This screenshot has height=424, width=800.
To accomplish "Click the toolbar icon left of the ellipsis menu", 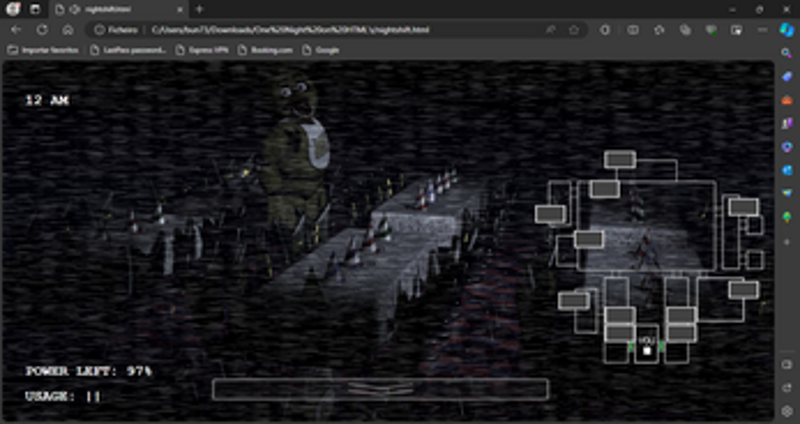I will 736,30.
